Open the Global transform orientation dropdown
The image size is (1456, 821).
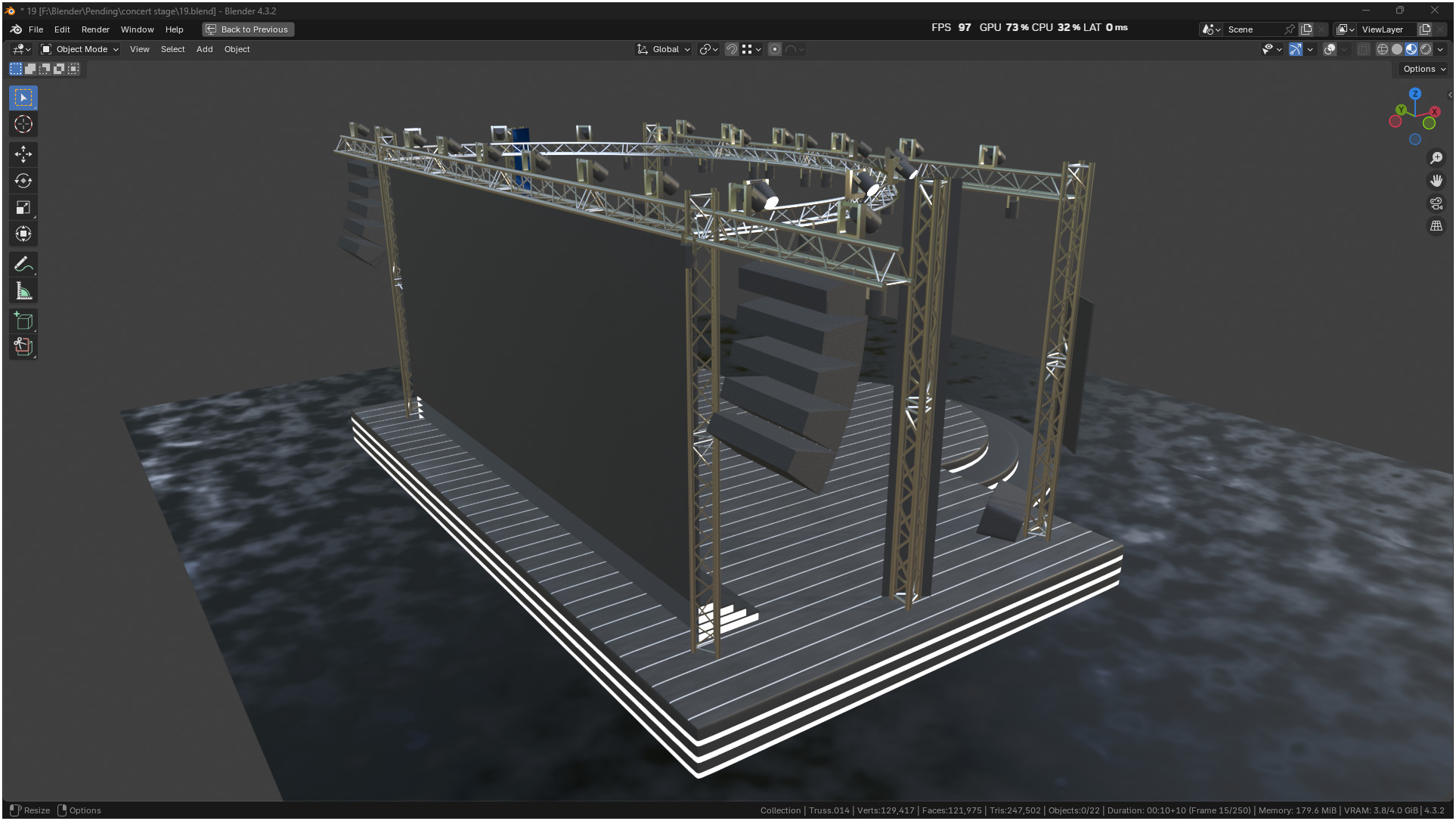pos(664,49)
